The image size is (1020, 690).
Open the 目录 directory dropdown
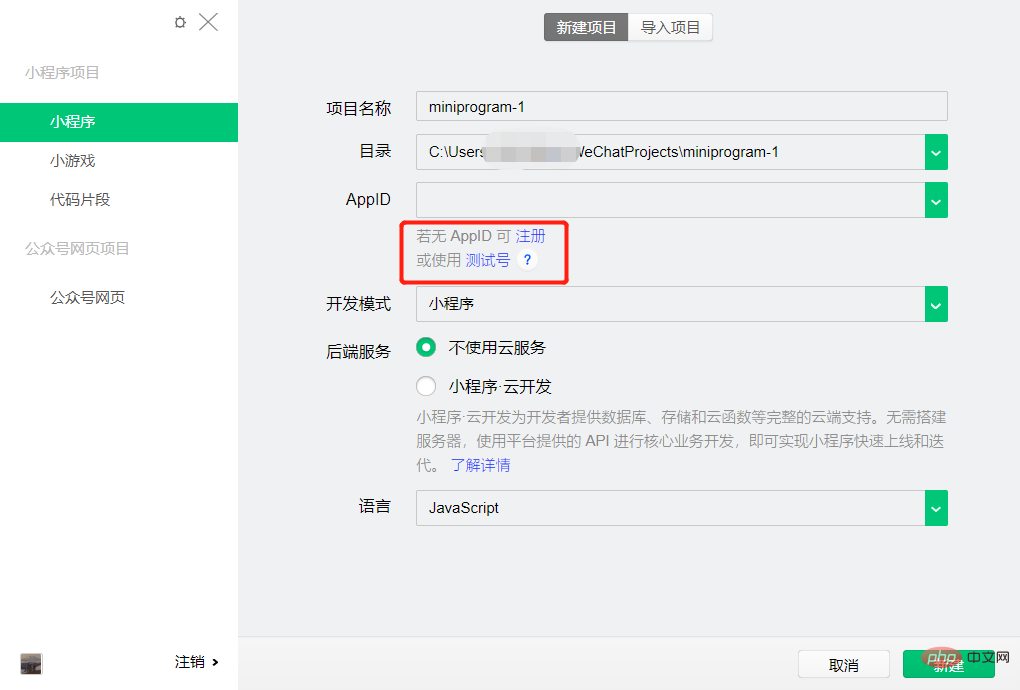935,152
